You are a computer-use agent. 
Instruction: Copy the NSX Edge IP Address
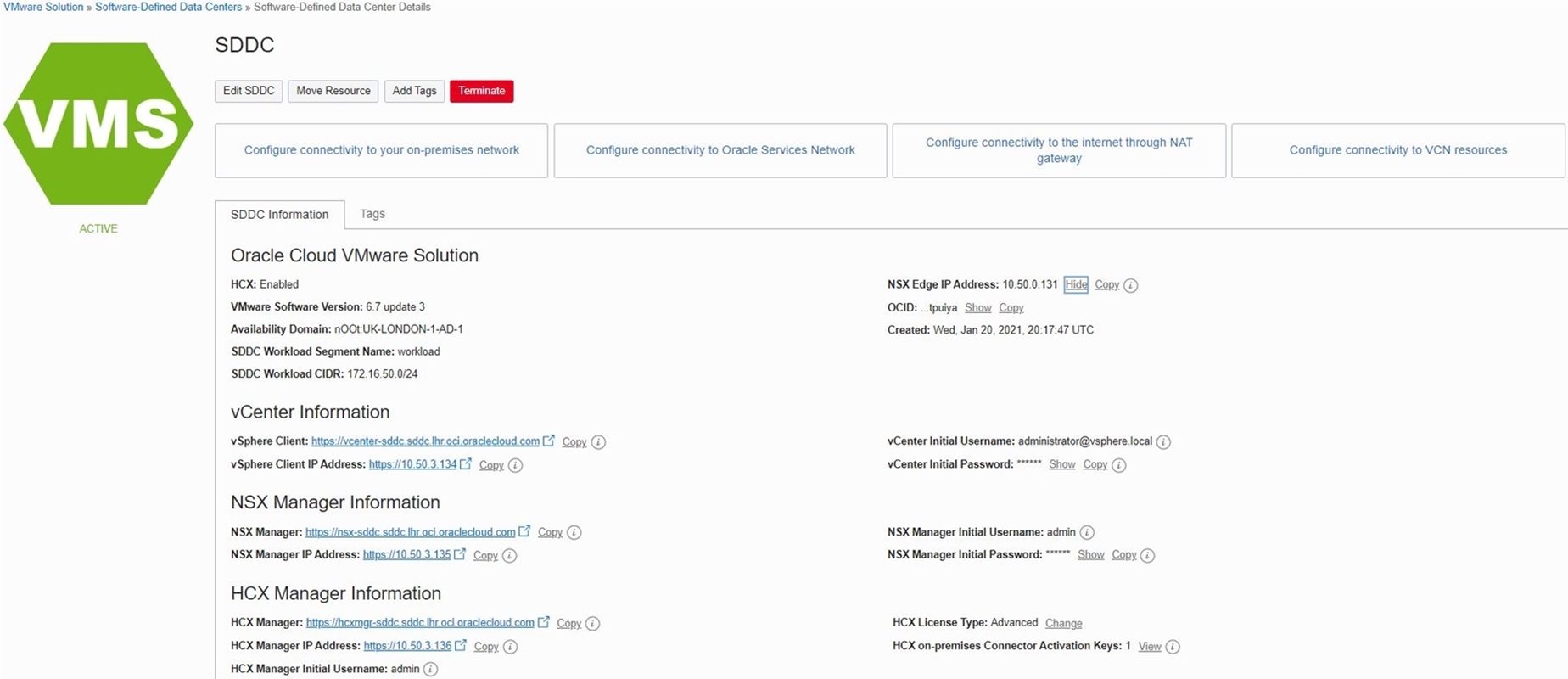point(1106,284)
